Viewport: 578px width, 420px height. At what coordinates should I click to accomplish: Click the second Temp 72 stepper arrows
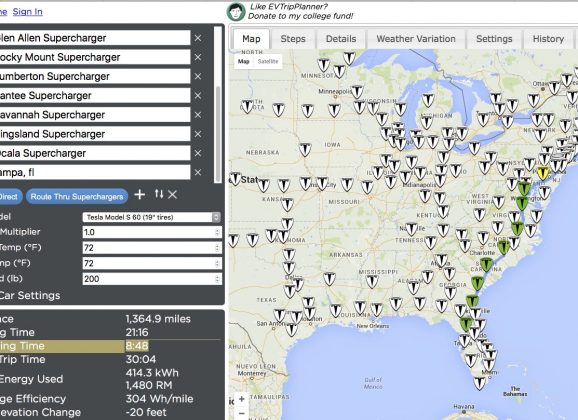(x=217, y=263)
